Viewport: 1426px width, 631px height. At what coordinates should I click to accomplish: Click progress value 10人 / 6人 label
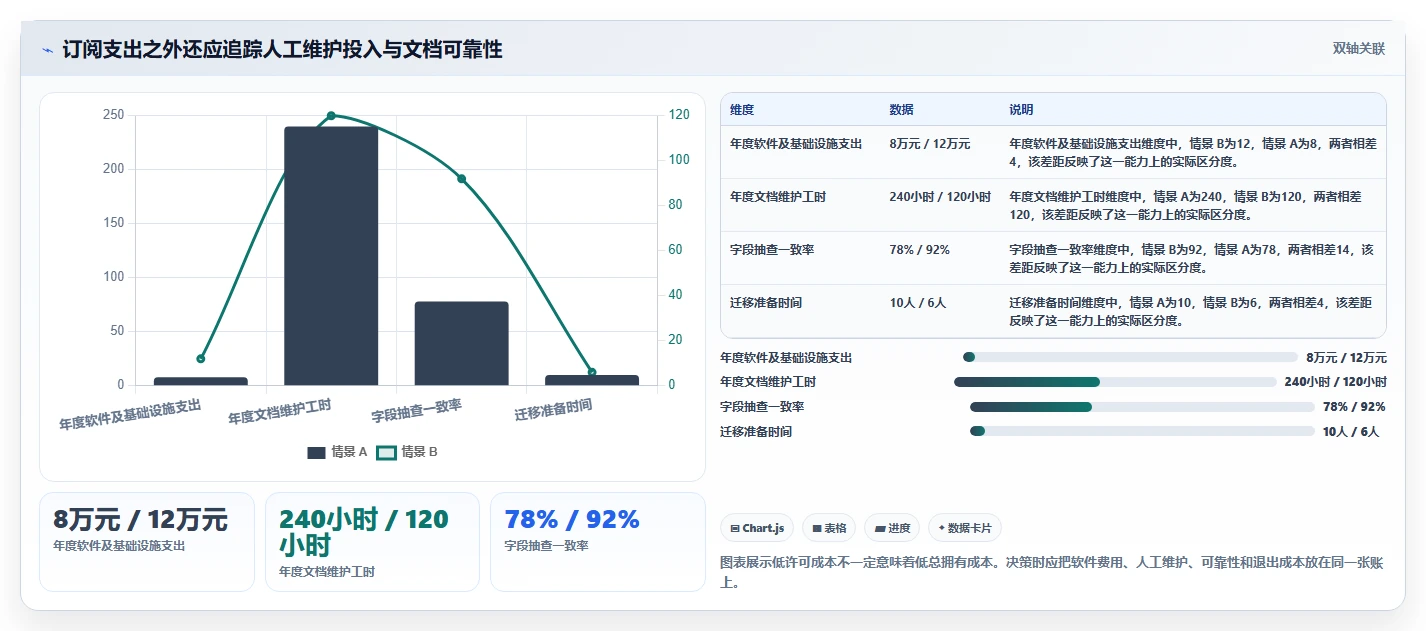click(x=1351, y=431)
